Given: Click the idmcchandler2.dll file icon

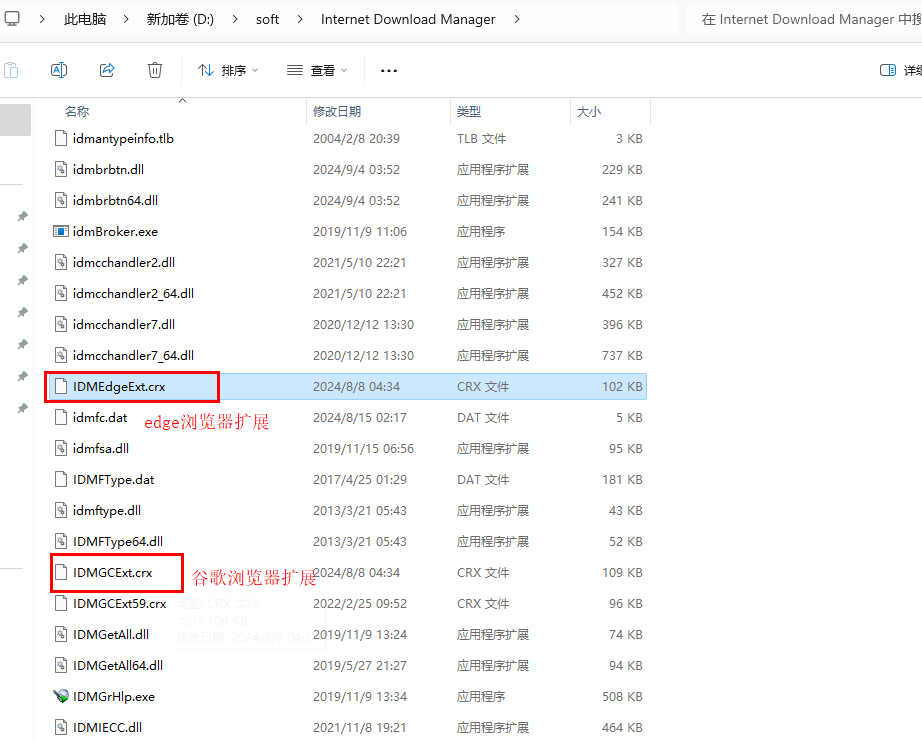Looking at the screenshot, I should pyautogui.click(x=61, y=263).
